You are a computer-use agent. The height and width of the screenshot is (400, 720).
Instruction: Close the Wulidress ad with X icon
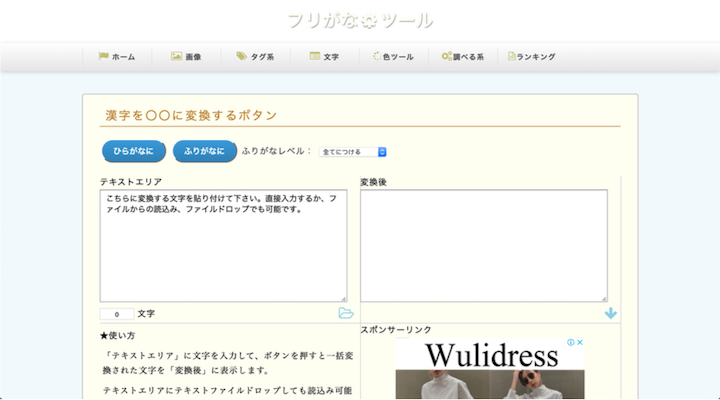point(580,343)
